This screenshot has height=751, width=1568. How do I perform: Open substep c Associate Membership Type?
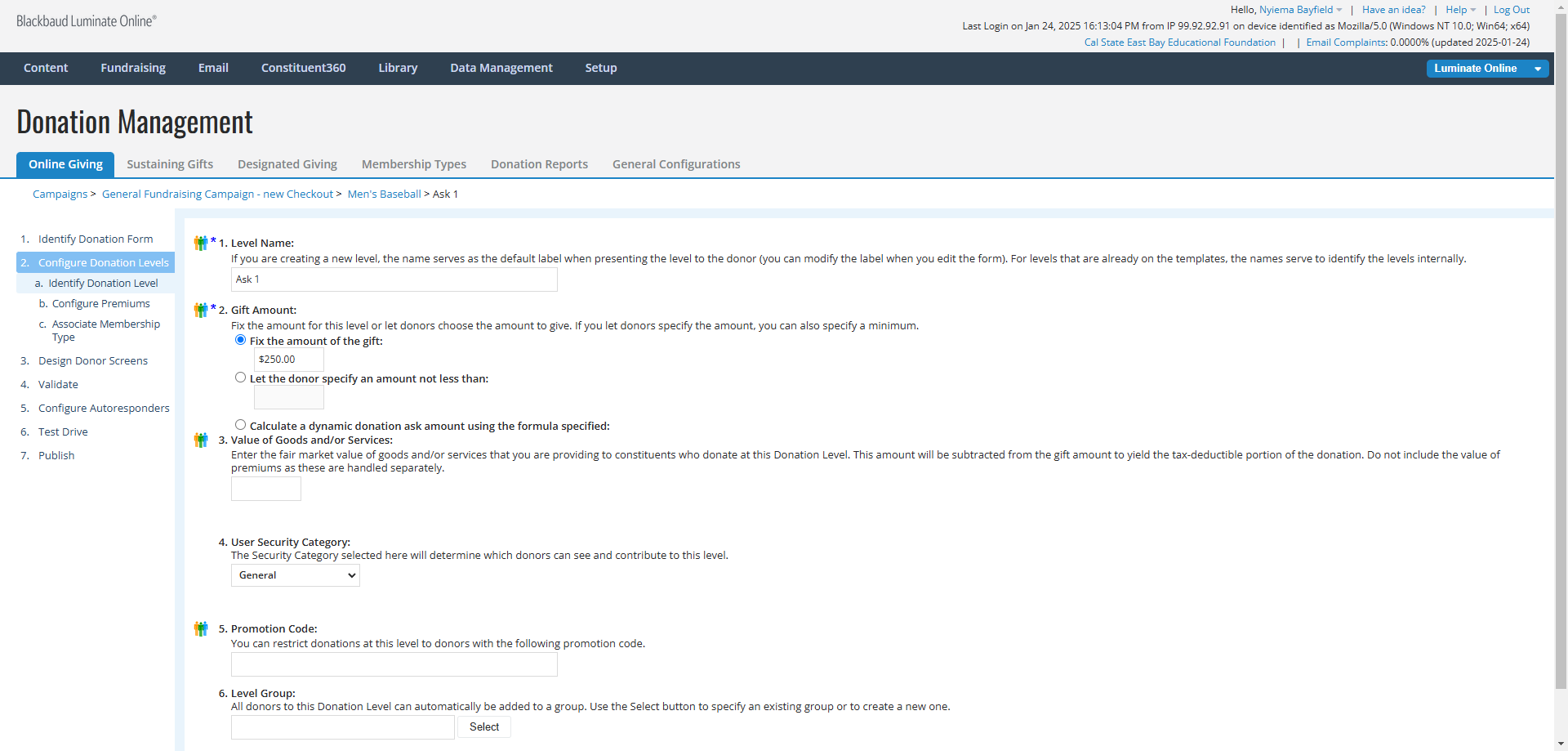click(x=105, y=330)
